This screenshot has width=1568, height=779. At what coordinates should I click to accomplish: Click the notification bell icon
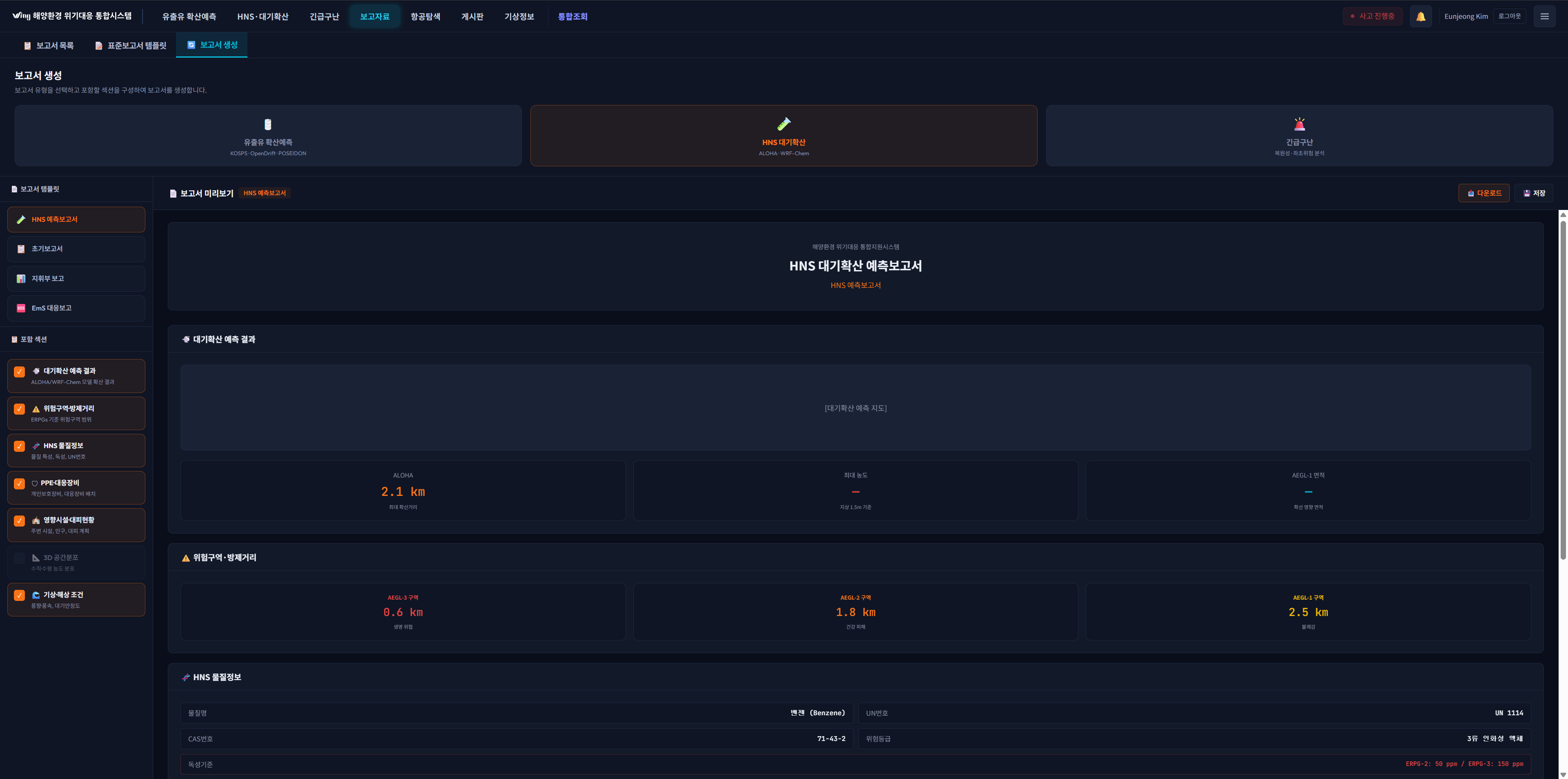[x=1420, y=16]
